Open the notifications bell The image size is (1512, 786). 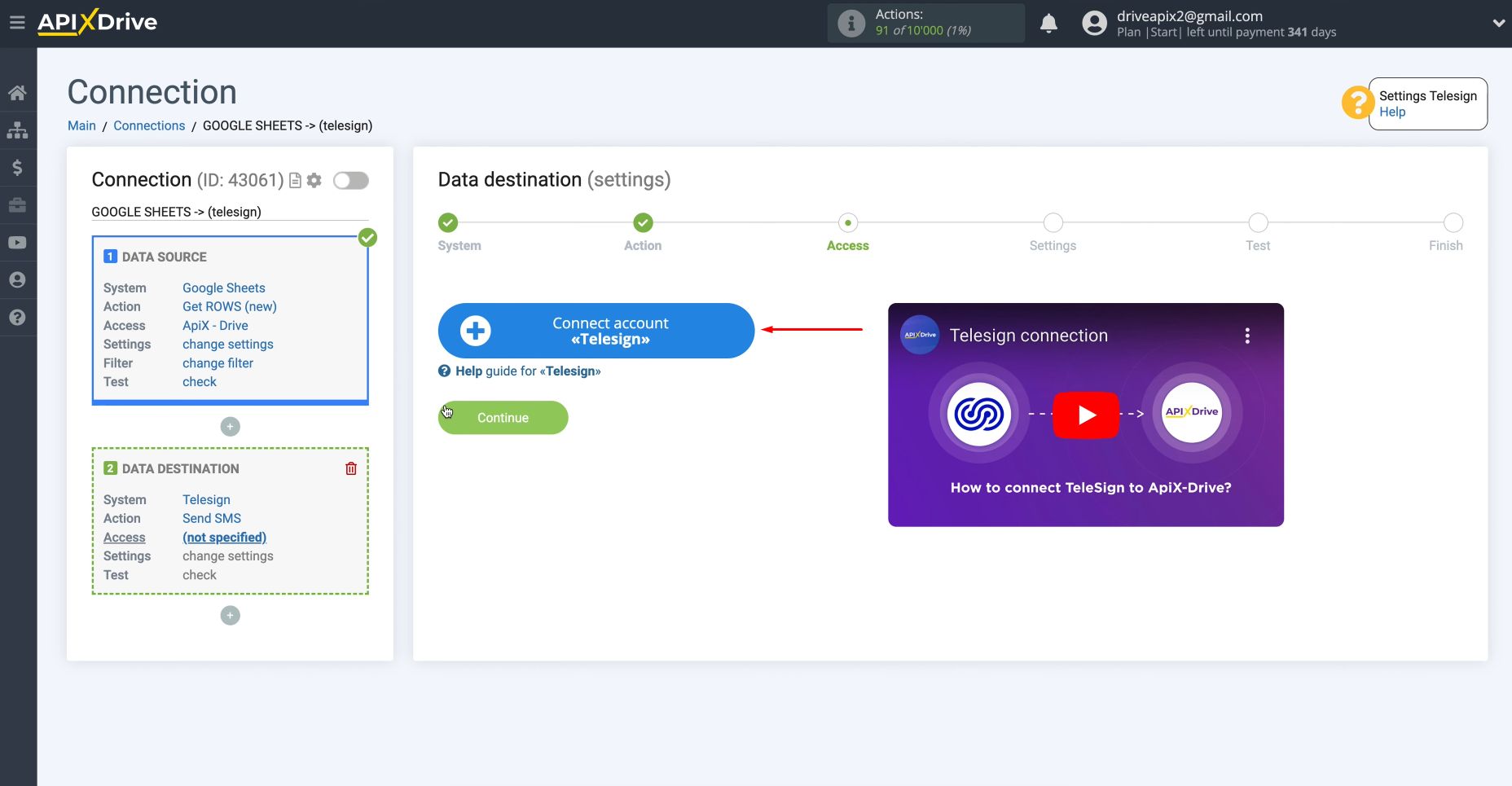[x=1049, y=24]
